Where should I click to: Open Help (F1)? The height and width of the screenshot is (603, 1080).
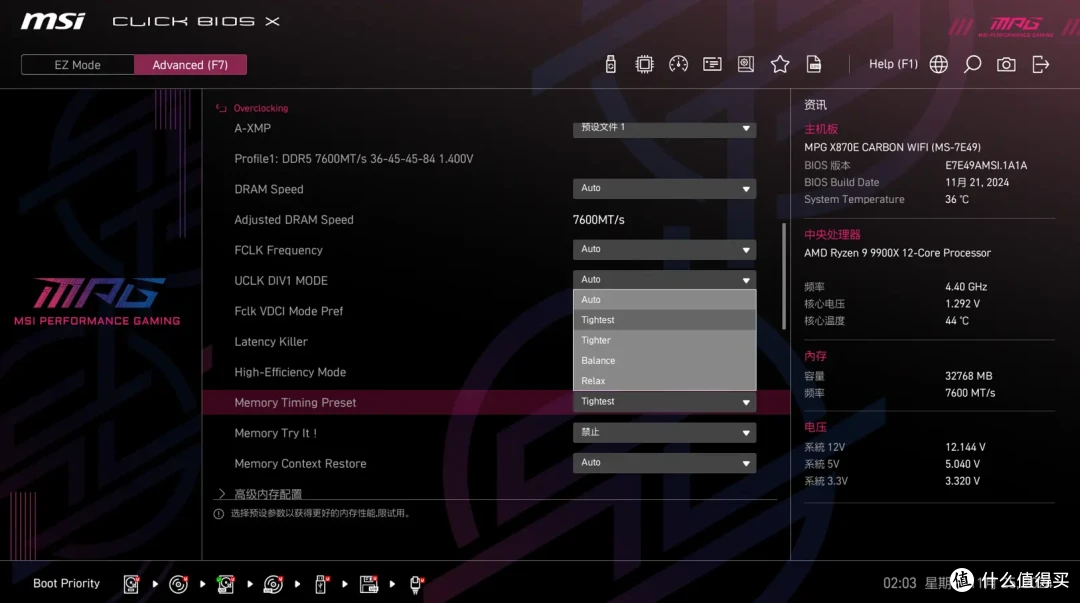pos(893,64)
